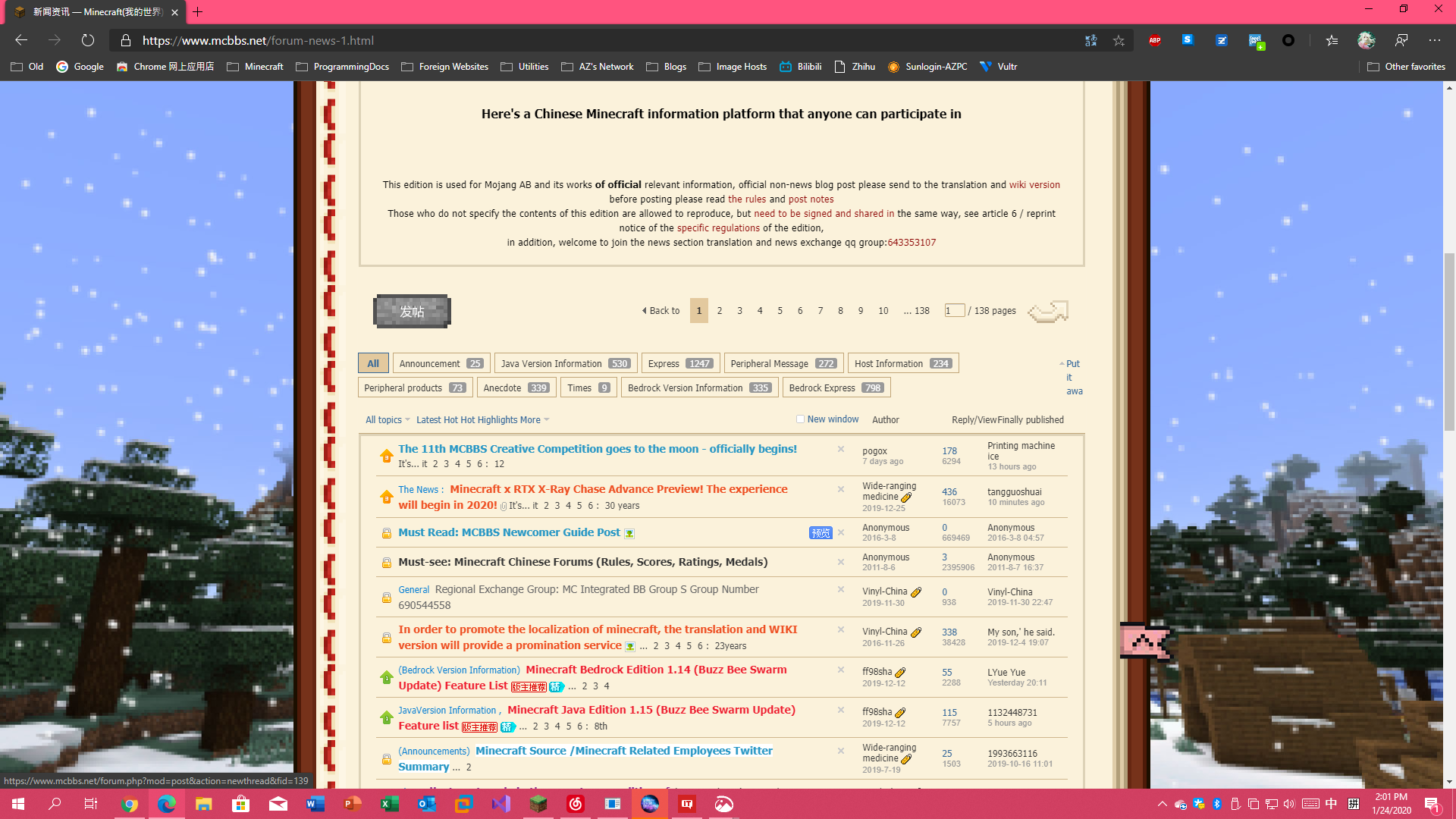The height and width of the screenshot is (819, 1456).
Task: Click the next page arrow icon
Action: [1048, 311]
